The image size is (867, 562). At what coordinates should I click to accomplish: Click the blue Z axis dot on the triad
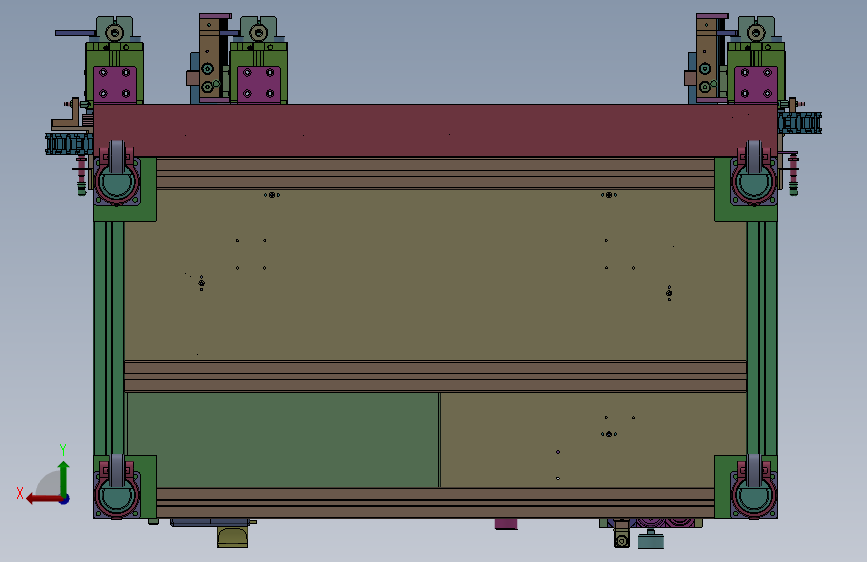click(x=65, y=499)
